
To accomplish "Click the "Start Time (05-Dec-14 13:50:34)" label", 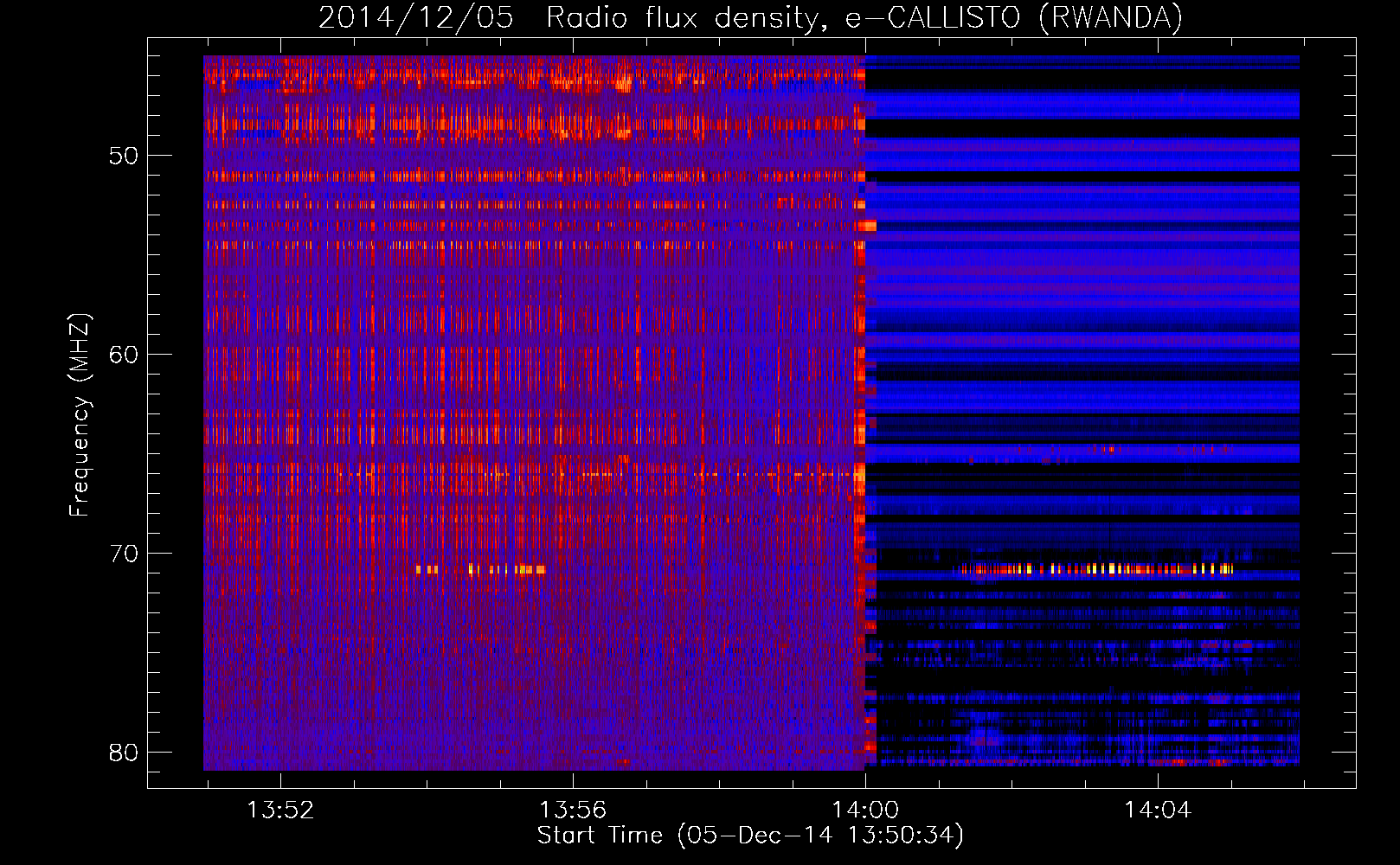I will [x=750, y=836].
